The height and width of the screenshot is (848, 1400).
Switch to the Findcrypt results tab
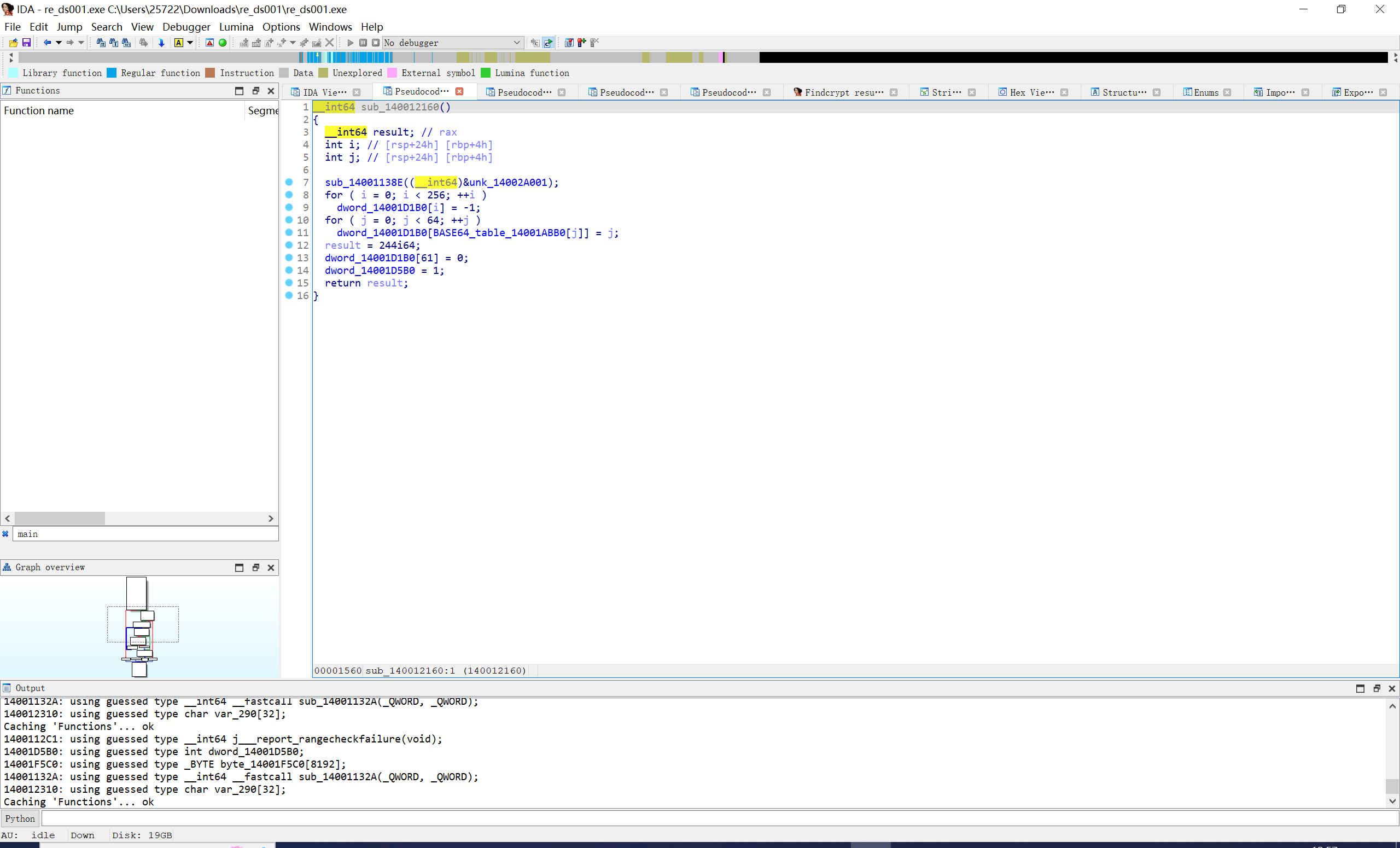(x=843, y=92)
